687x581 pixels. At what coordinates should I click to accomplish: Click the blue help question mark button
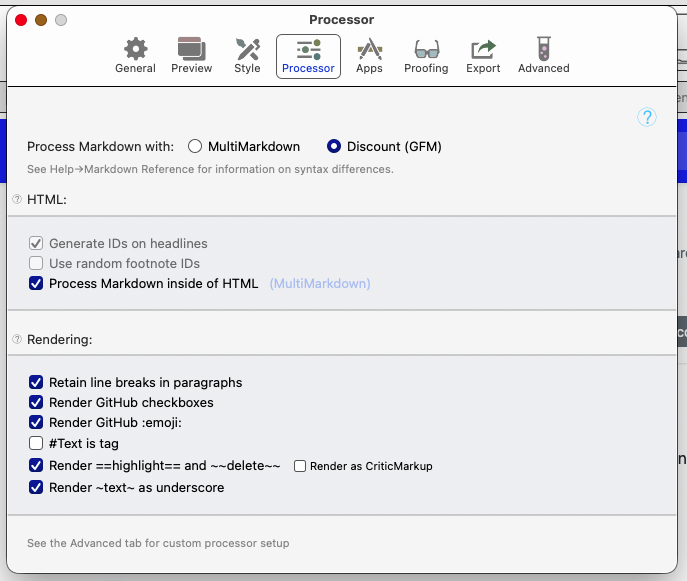pos(647,117)
